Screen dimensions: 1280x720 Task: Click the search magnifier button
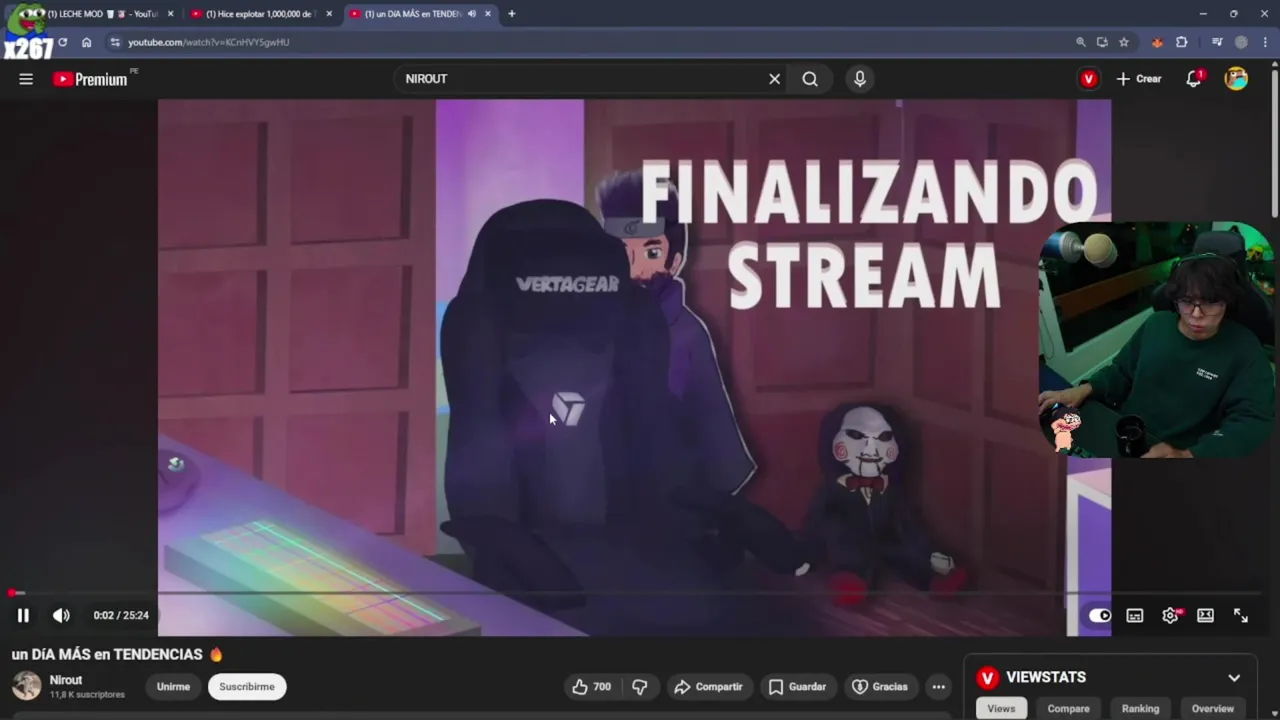(x=810, y=79)
